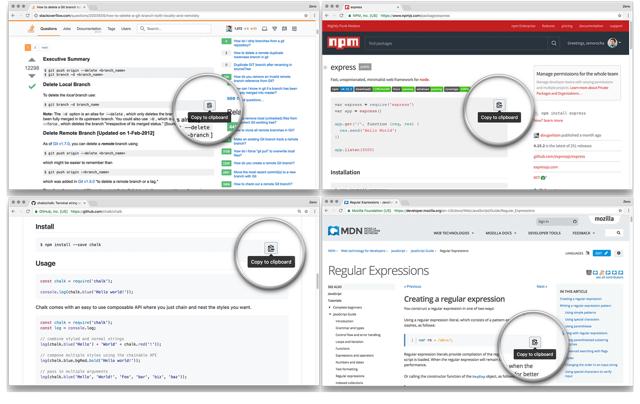Click the GitHub window address bar

tap(165, 211)
